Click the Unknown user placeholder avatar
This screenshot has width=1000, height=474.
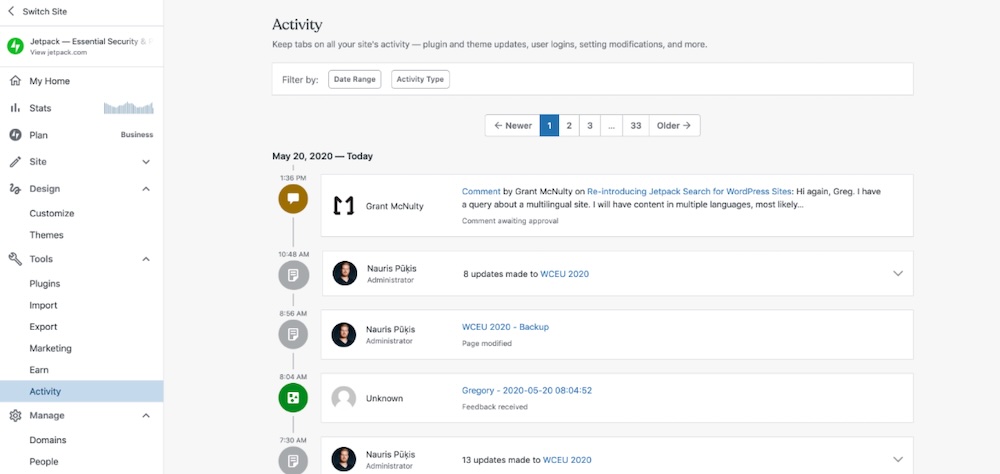click(344, 398)
